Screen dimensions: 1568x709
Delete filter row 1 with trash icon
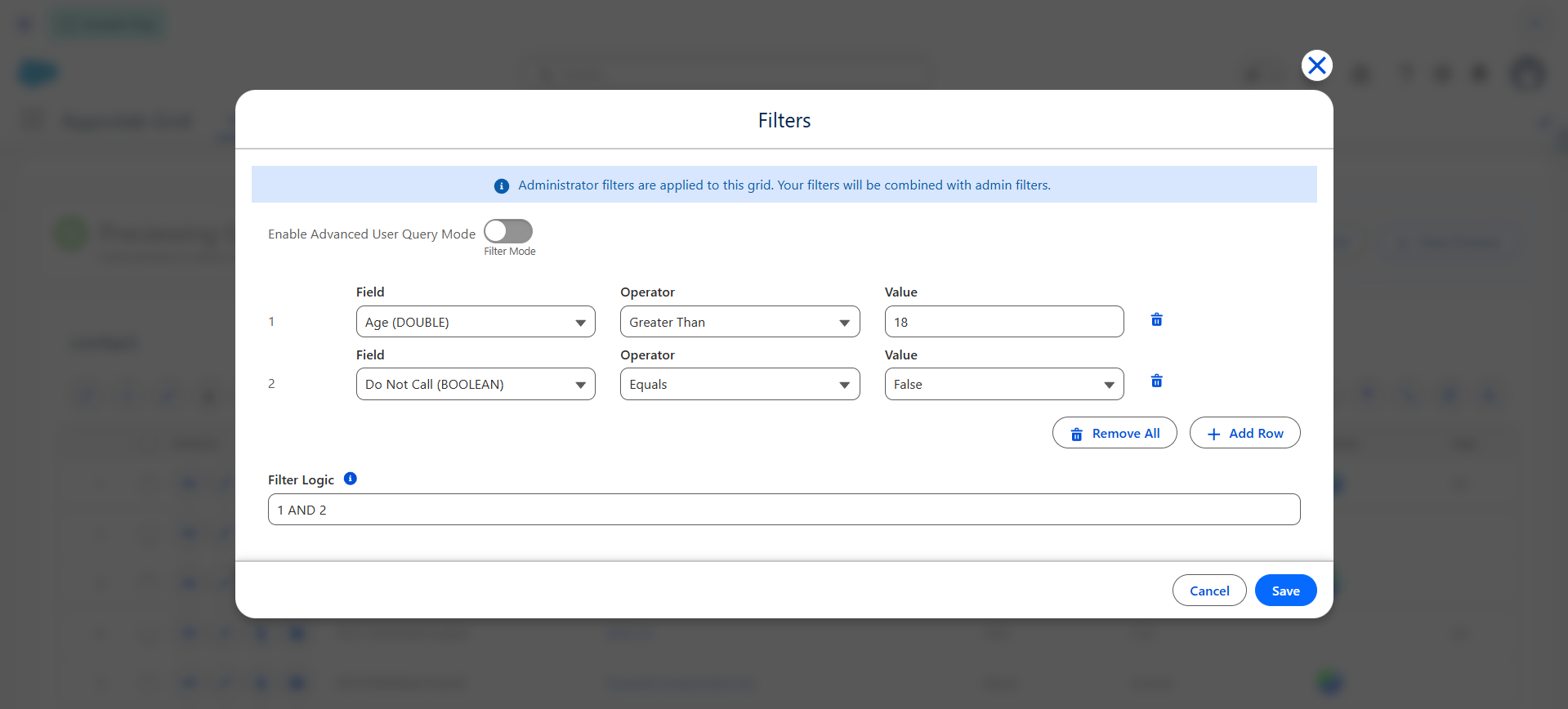(x=1156, y=319)
